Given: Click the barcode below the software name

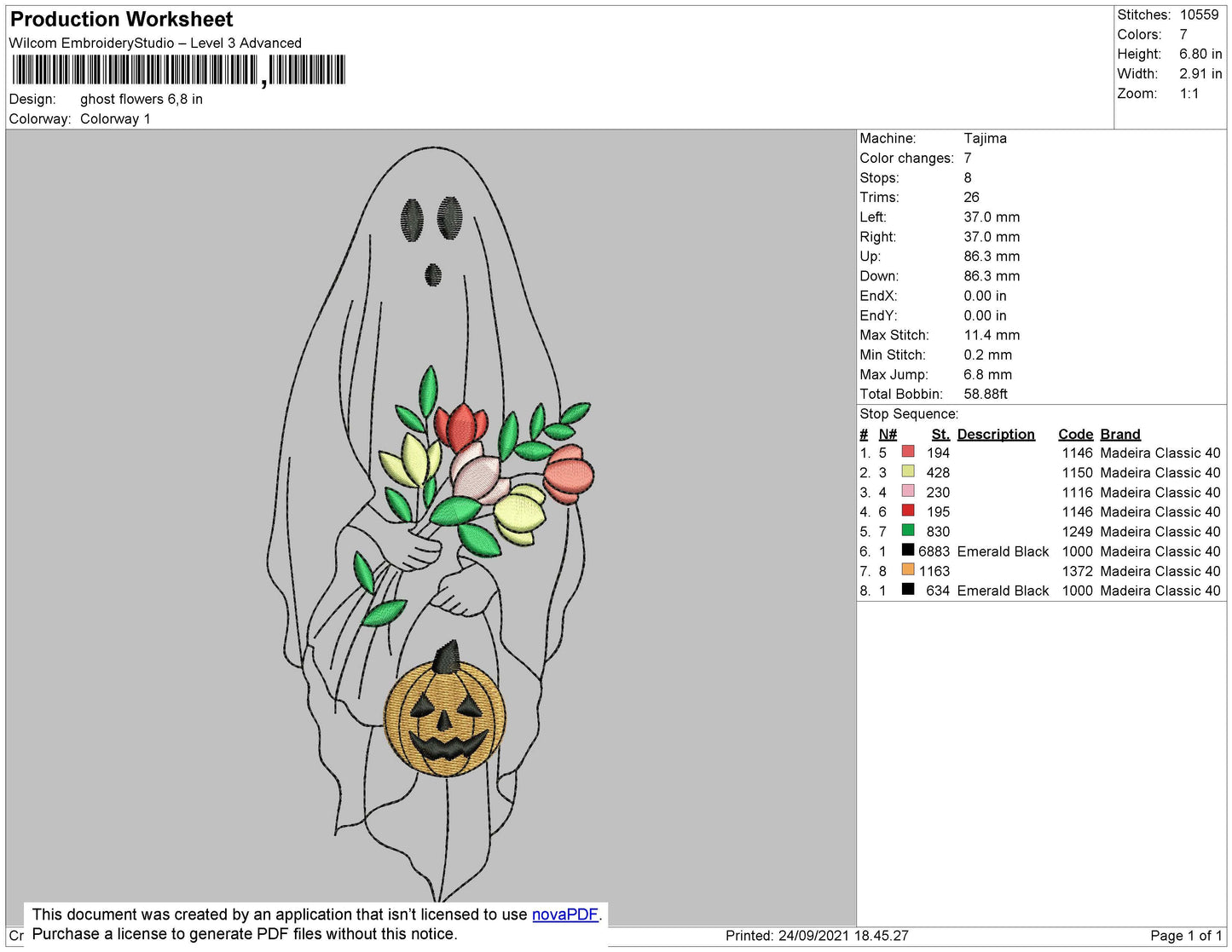Looking at the screenshot, I should [178, 70].
